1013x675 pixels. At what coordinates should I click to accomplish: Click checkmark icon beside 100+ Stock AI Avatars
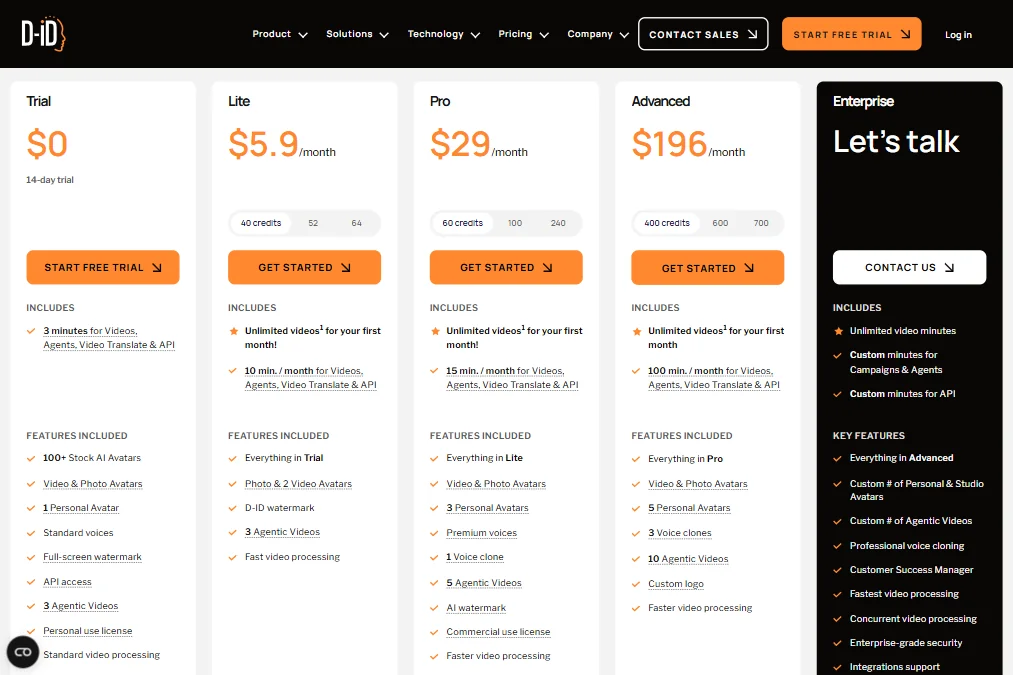pyautogui.click(x=30, y=459)
